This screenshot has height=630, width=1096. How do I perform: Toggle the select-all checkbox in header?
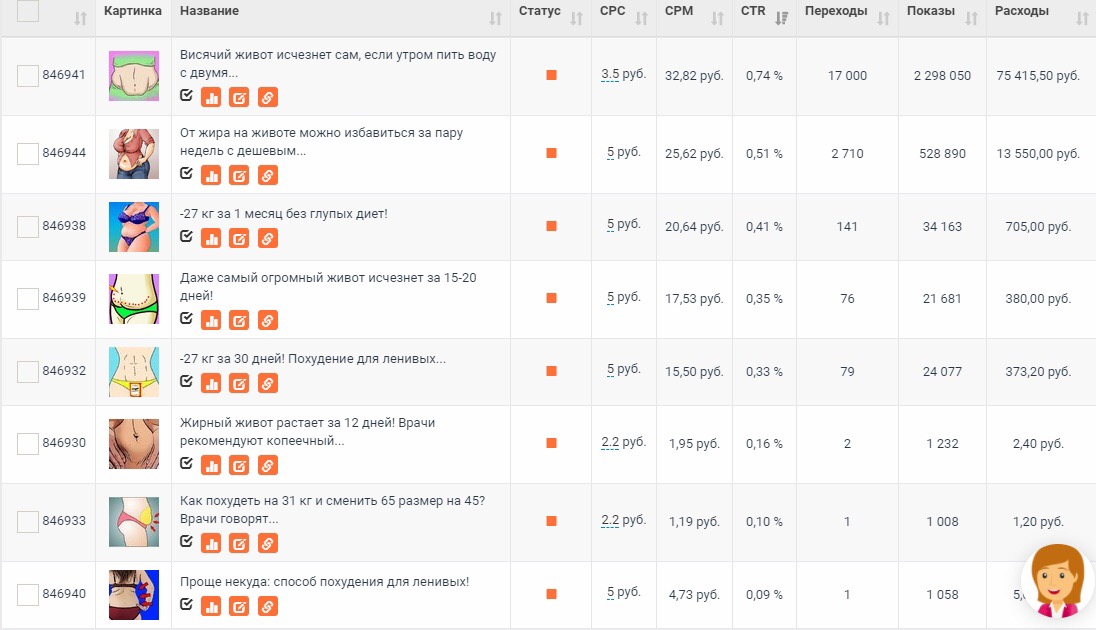[28, 10]
